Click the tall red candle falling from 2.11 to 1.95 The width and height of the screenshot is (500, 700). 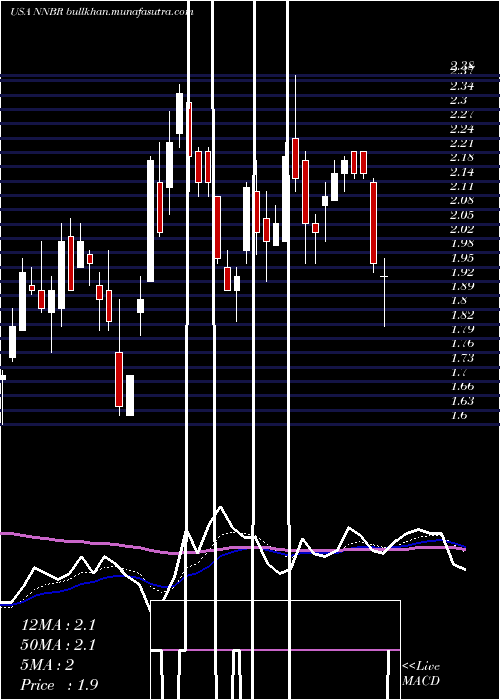(374, 223)
